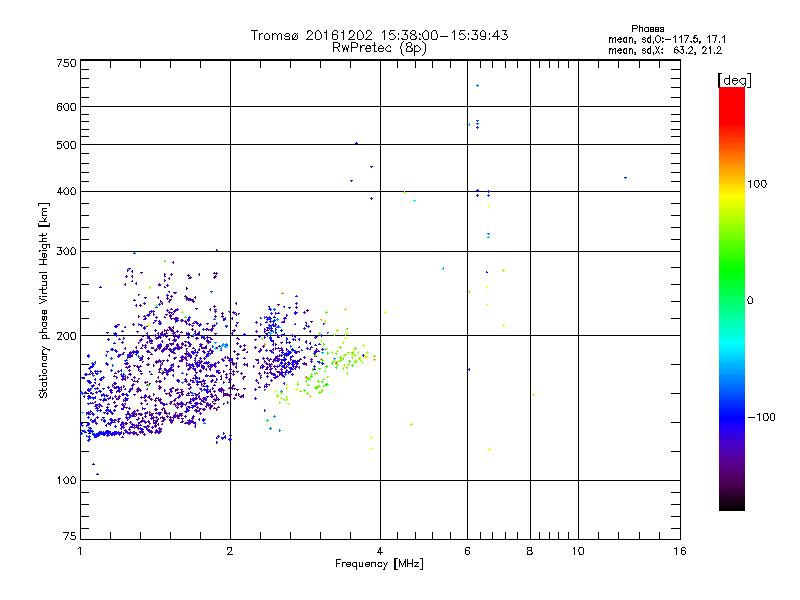Click the colorbar tick label '100'

757,184
